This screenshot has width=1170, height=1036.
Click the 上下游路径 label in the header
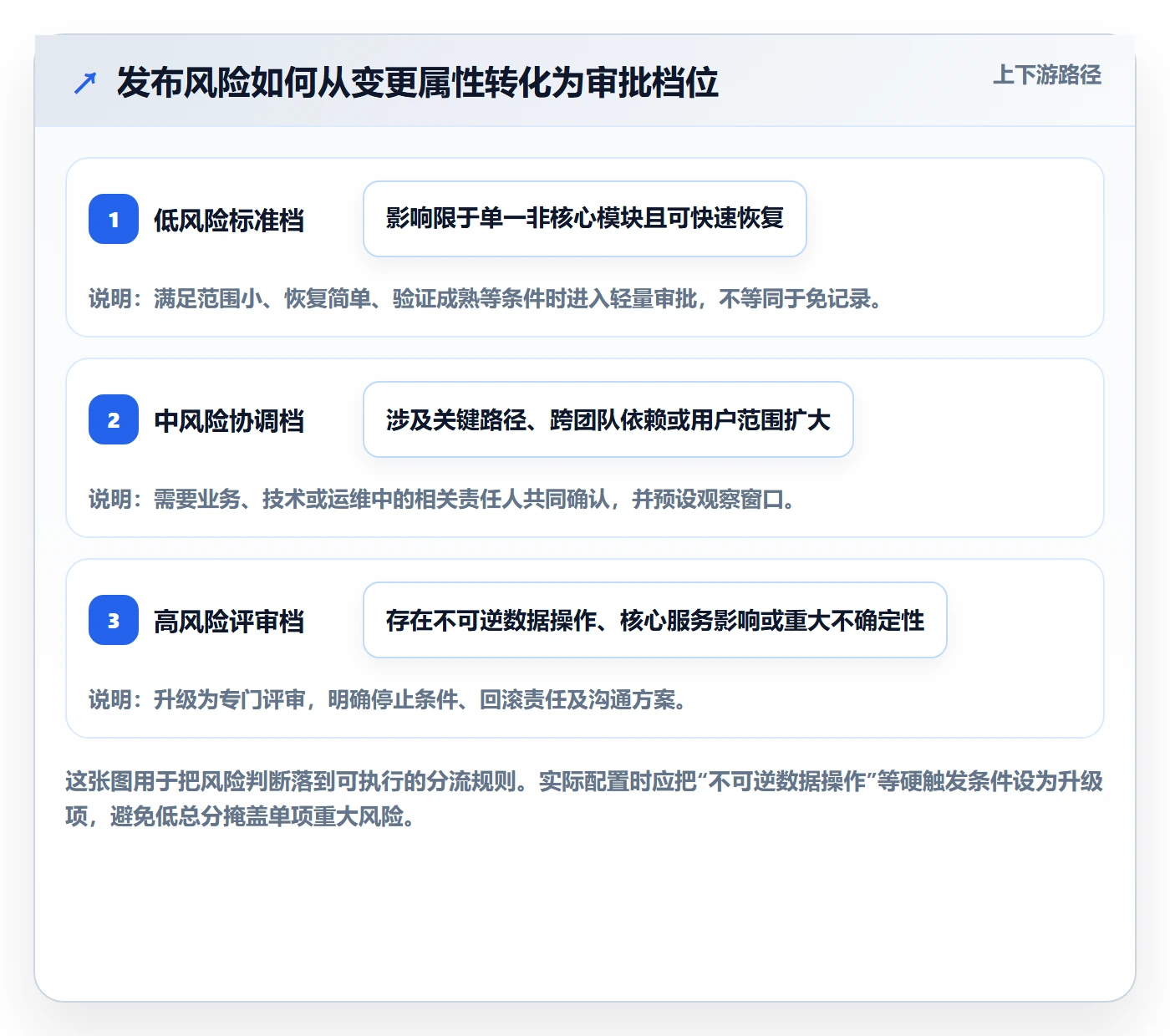(x=1047, y=75)
